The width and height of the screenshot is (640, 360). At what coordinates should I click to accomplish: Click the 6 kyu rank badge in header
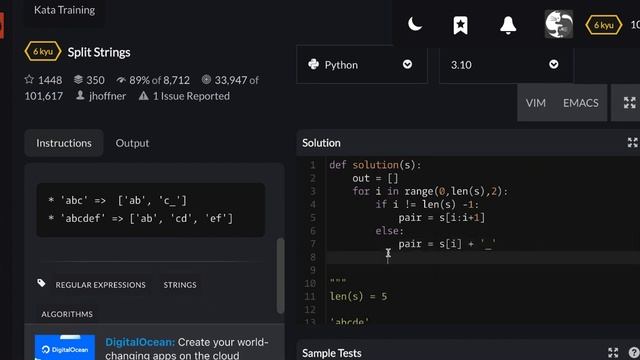[x=604, y=25]
